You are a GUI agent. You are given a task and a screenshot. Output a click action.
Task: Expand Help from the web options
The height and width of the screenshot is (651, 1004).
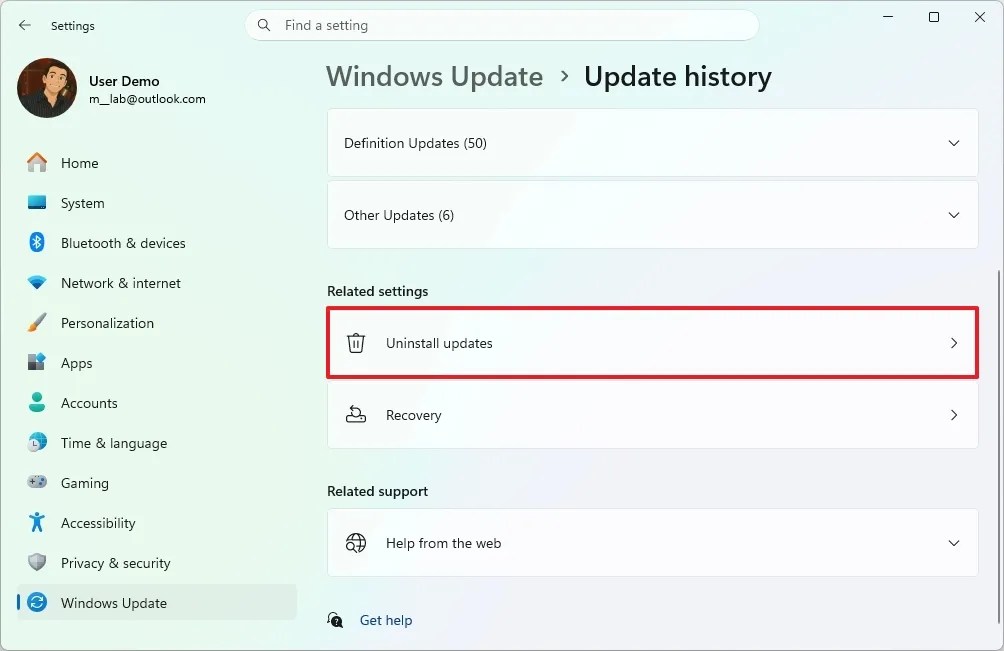click(x=652, y=543)
